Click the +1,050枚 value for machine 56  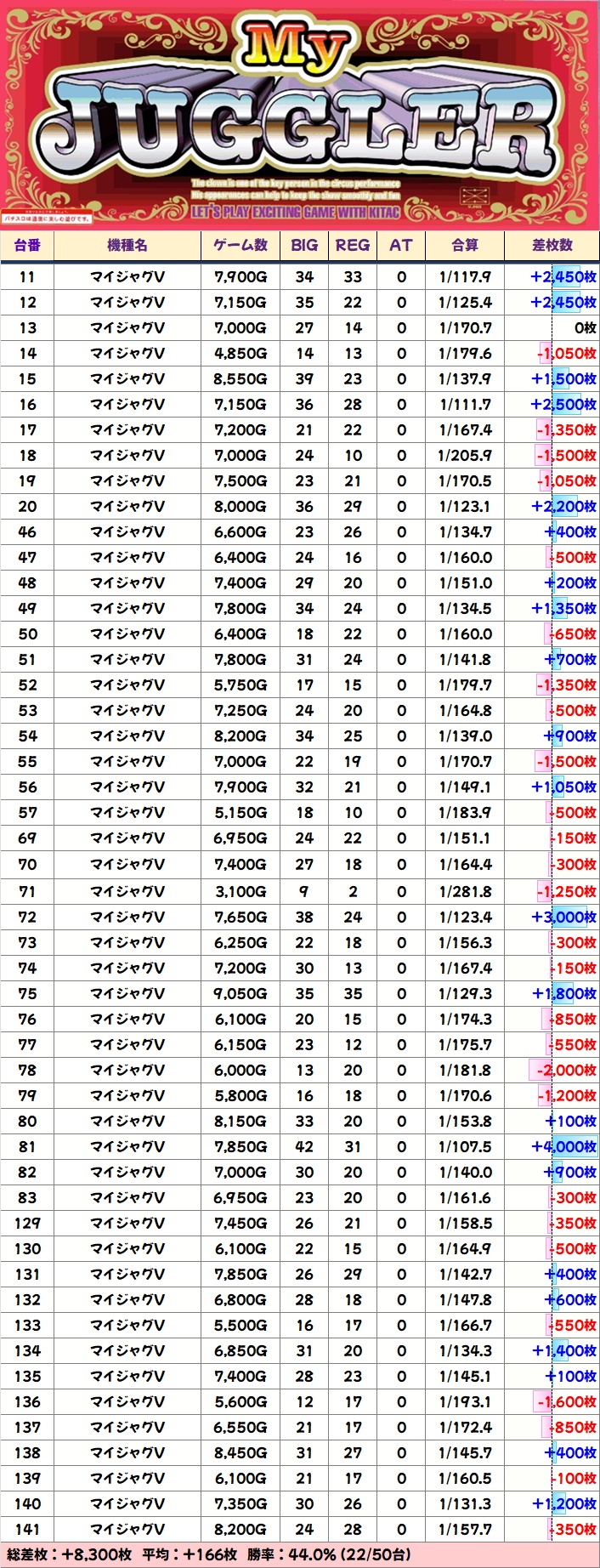tap(563, 787)
